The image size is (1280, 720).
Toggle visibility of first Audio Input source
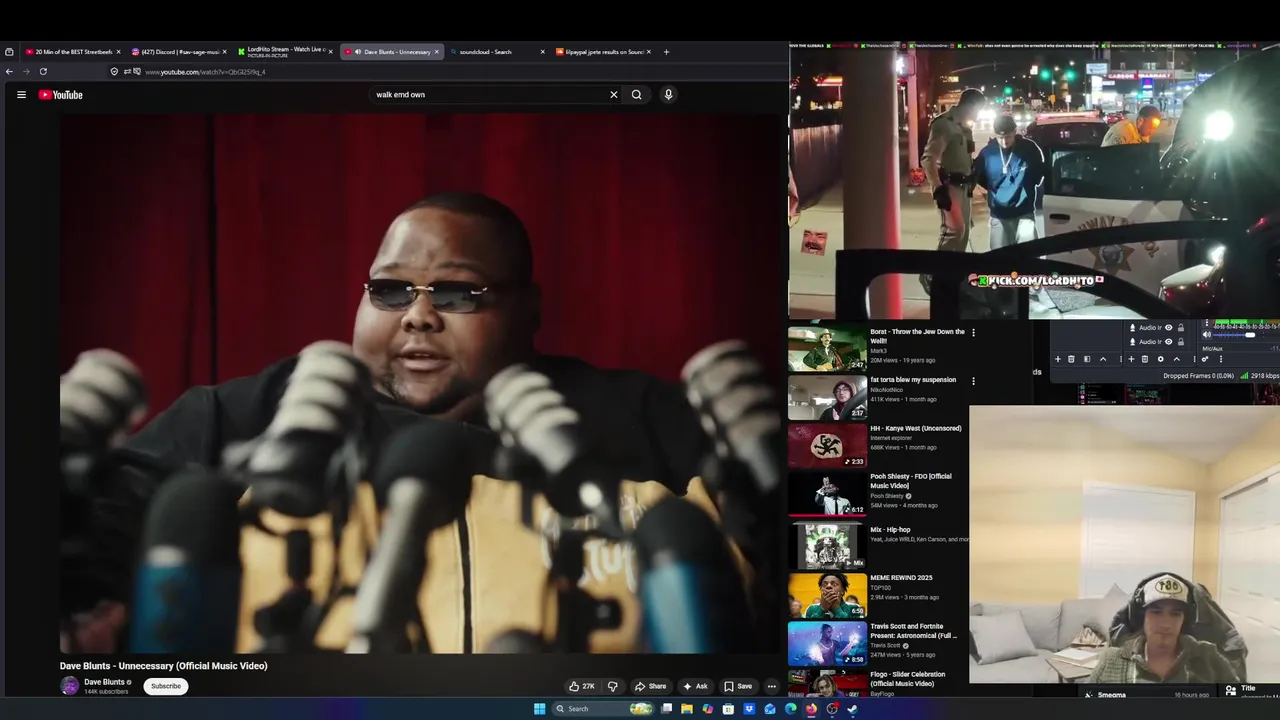click(1168, 328)
